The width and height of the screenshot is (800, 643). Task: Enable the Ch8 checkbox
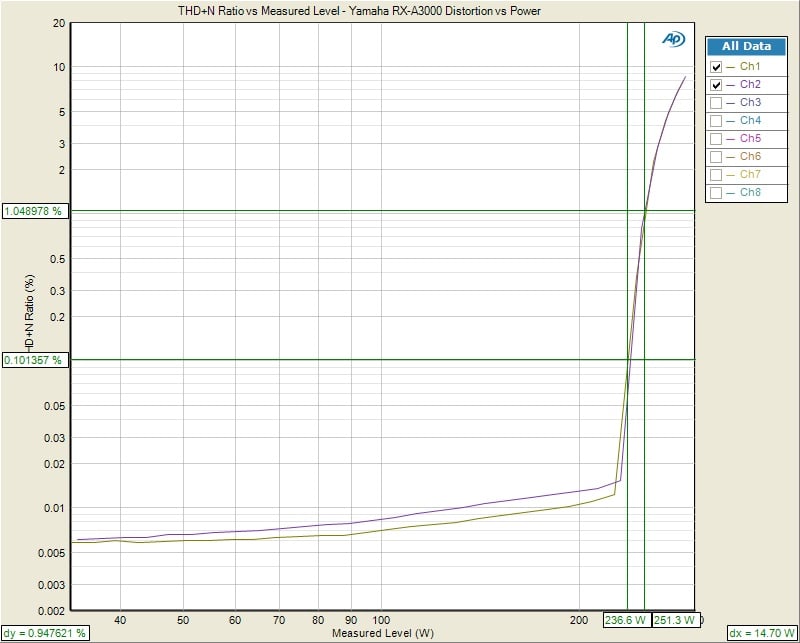[x=716, y=192]
